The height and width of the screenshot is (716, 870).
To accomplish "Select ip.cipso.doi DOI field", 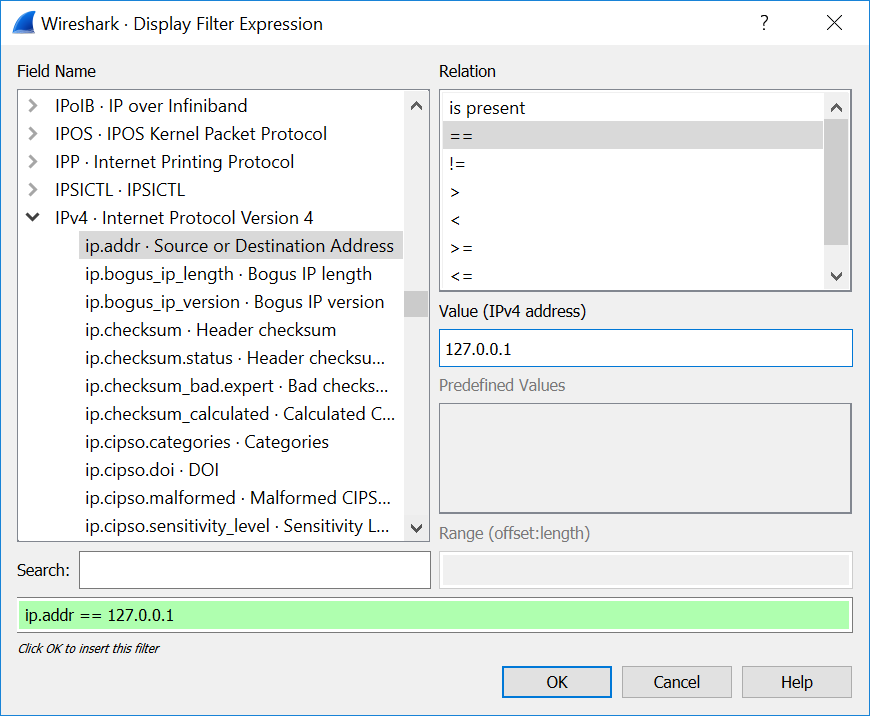I will [x=152, y=470].
